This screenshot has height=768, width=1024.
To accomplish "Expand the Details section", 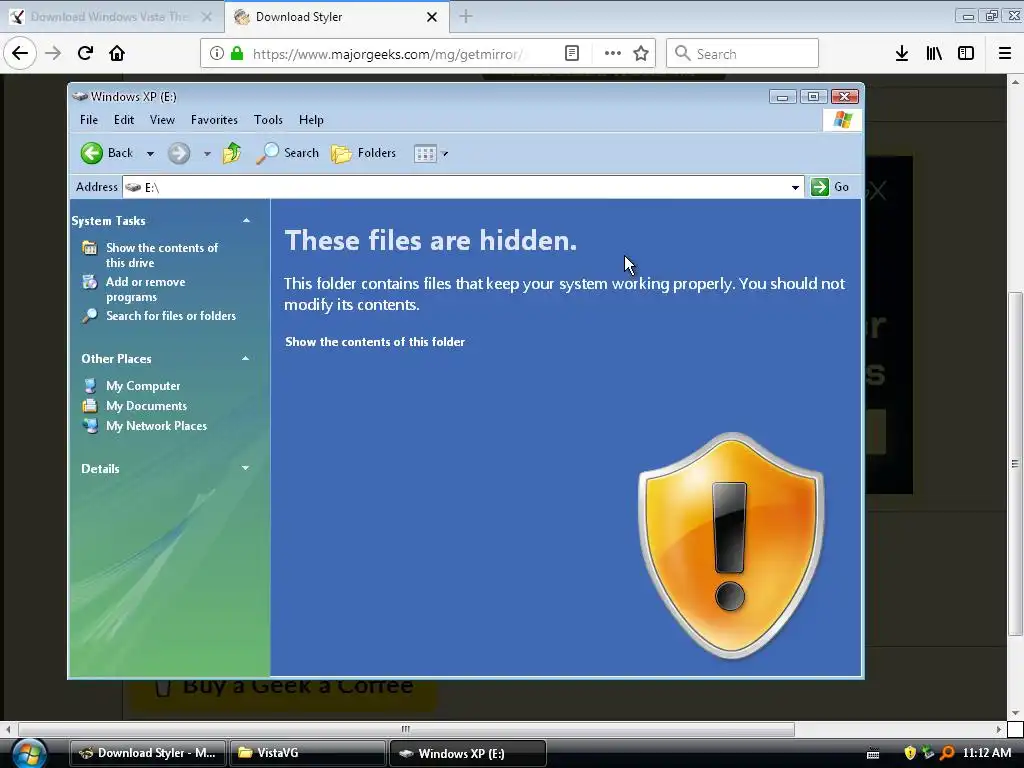I will (x=246, y=468).
